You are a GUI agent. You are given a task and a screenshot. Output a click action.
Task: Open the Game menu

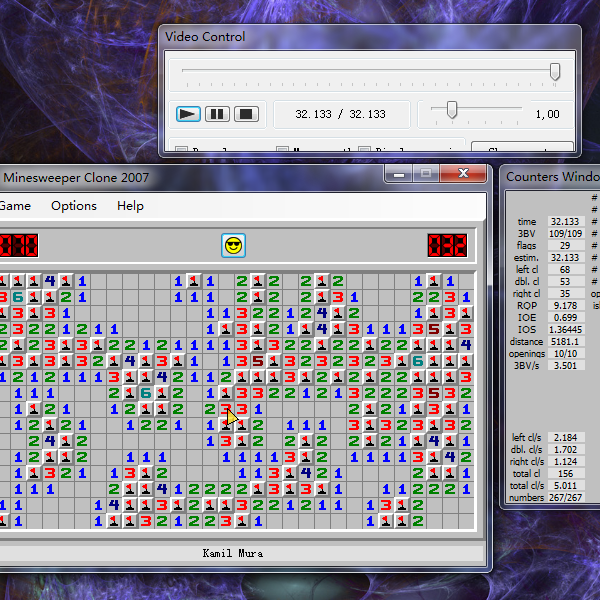tap(15, 206)
